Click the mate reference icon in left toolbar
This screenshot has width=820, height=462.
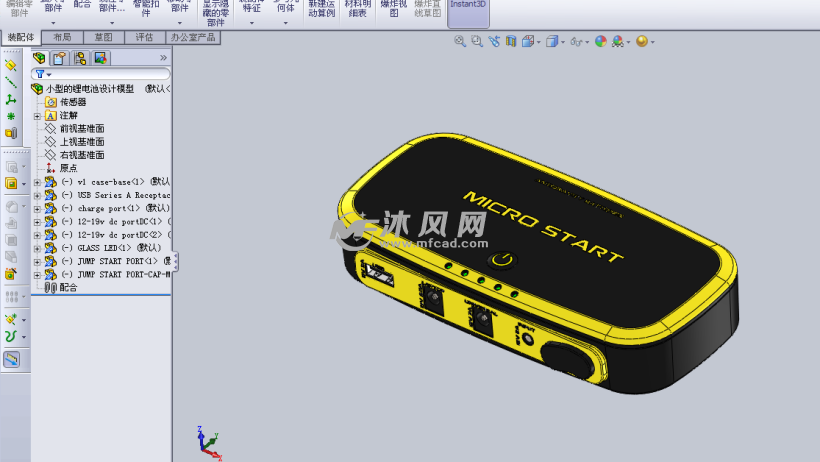11,133
